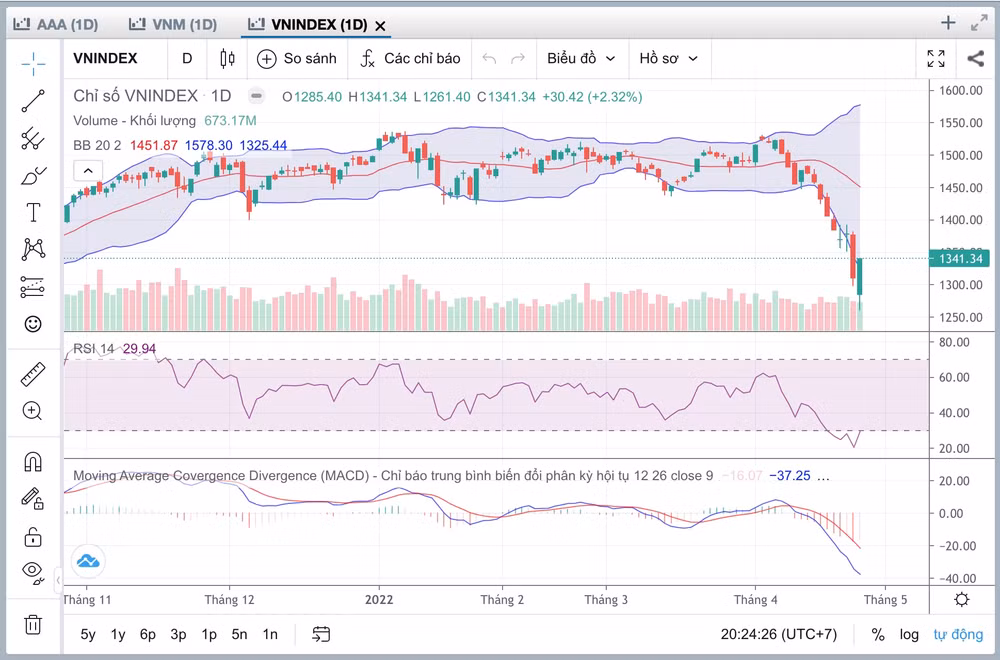Open timezone menu at 20:24:26 (UTC+7)
The width and height of the screenshot is (1000, 660).
click(x=779, y=634)
